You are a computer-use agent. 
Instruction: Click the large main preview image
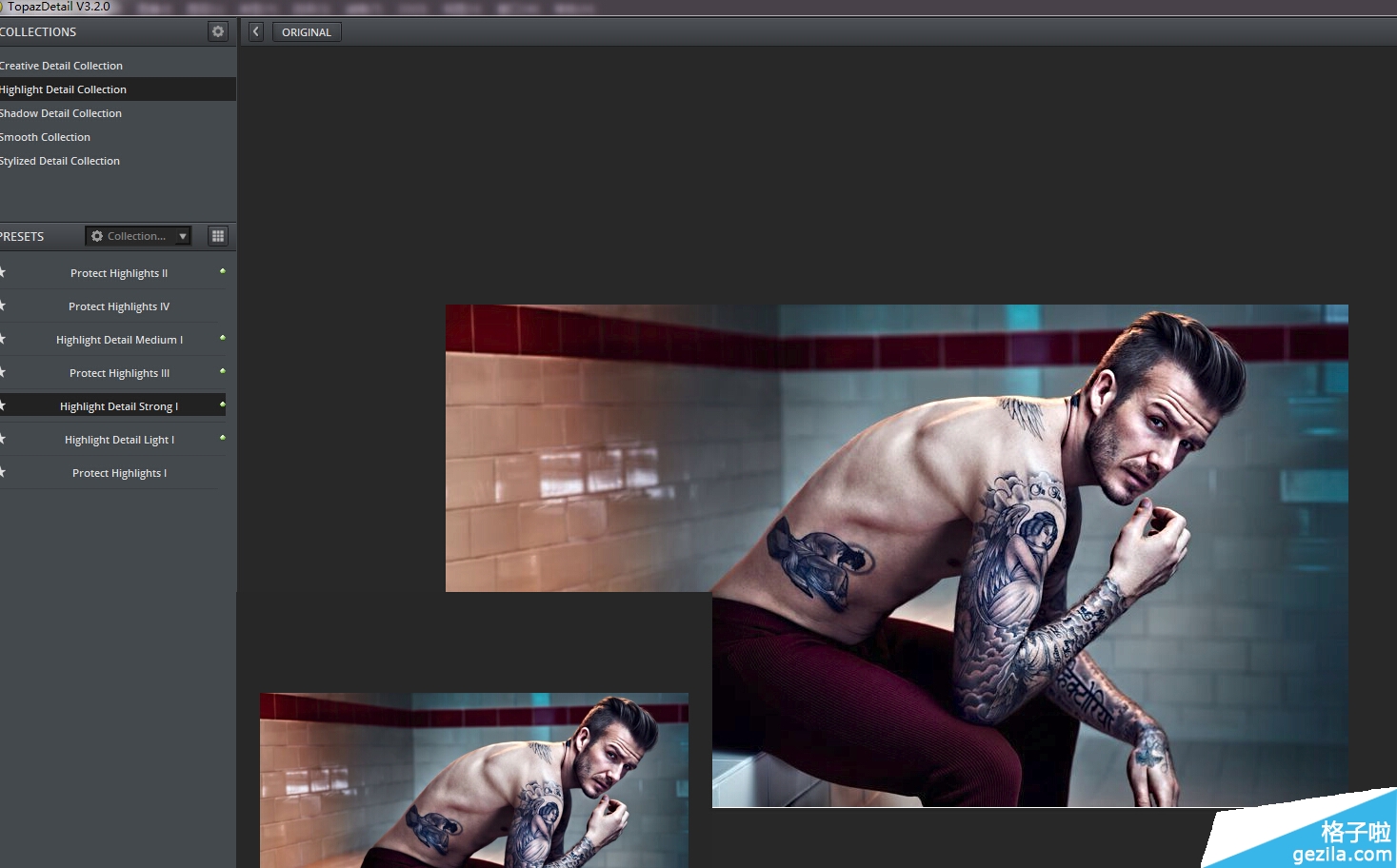point(1028,571)
